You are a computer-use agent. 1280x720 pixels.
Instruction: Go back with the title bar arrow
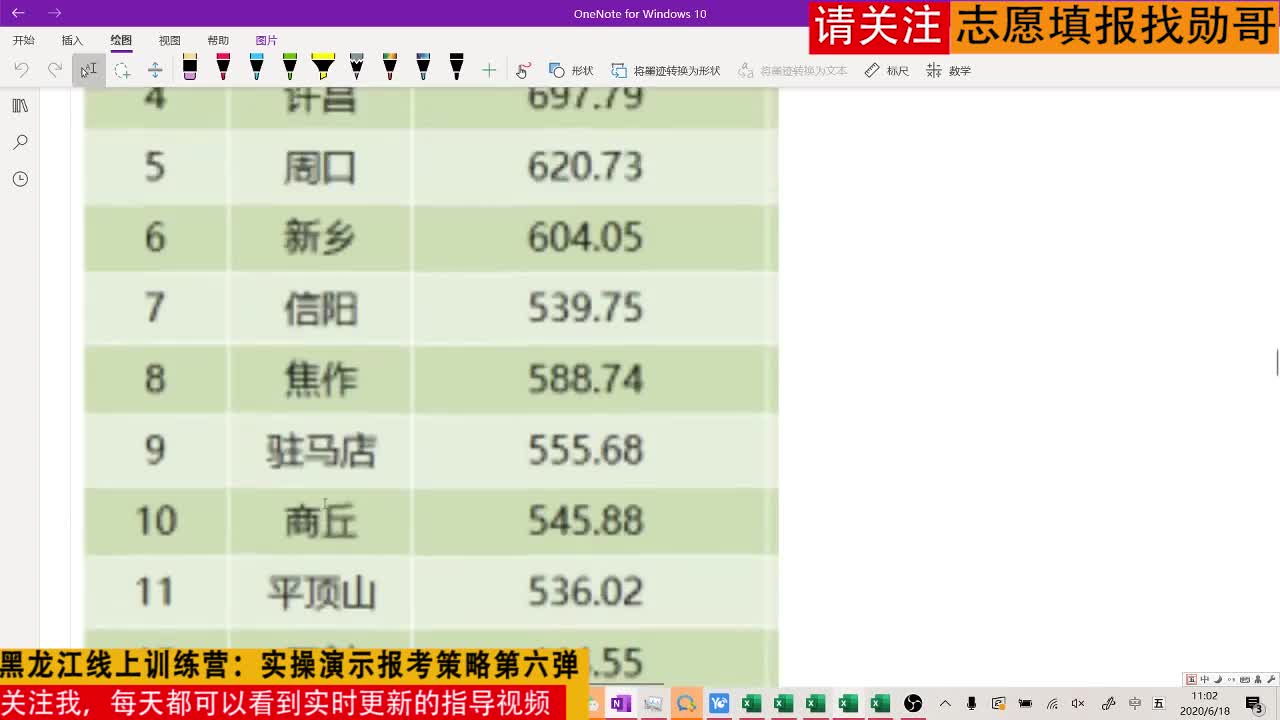(18, 13)
